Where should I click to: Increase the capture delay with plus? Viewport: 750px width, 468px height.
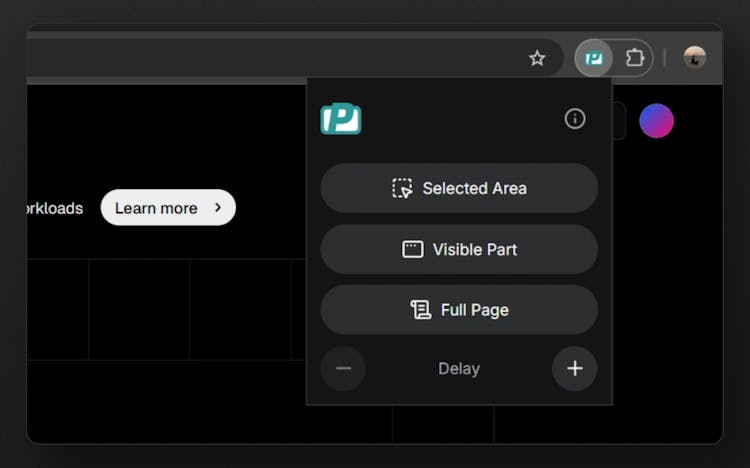tap(574, 368)
